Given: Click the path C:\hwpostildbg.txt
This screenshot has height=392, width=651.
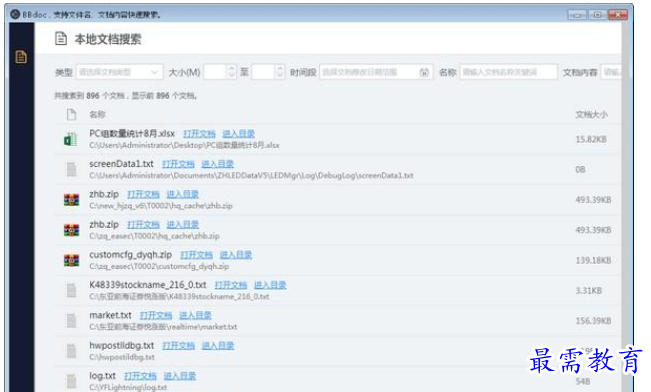Looking at the screenshot, I should pos(122,357).
